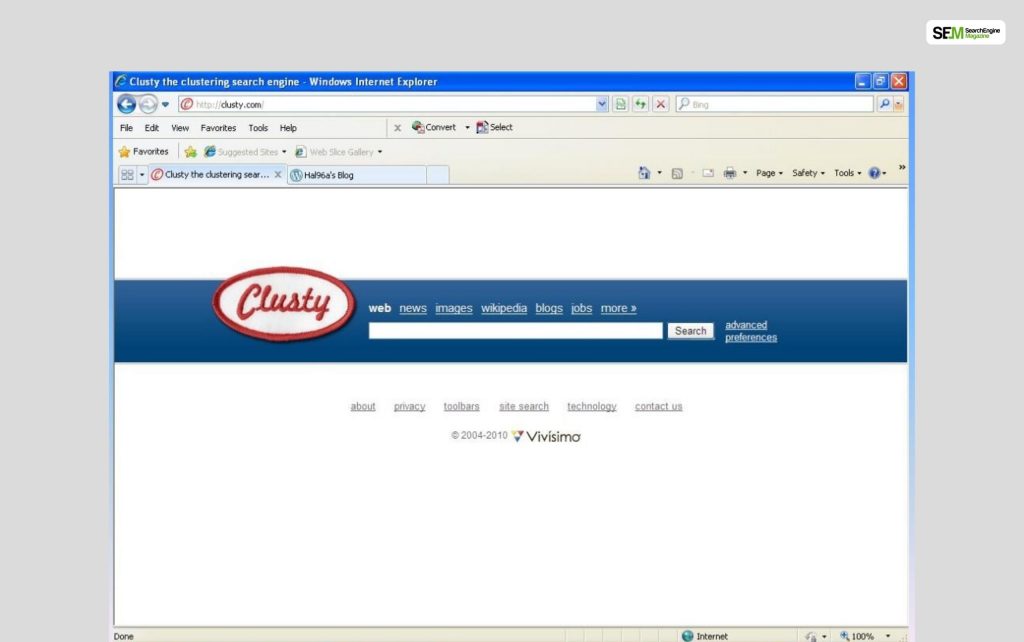Click the Read Mail envelope icon
This screenshot has width=1024, height=642.
pos(708,173)
